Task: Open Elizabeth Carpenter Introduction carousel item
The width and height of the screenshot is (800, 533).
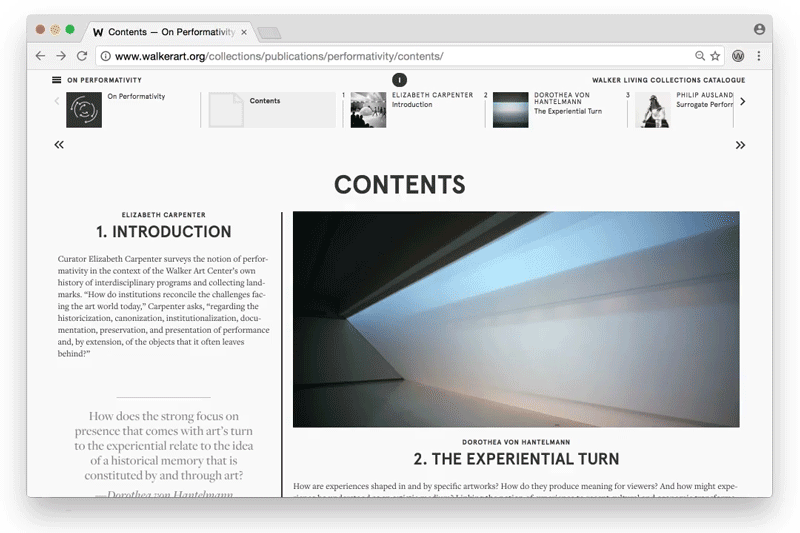Action: point(413,110)
